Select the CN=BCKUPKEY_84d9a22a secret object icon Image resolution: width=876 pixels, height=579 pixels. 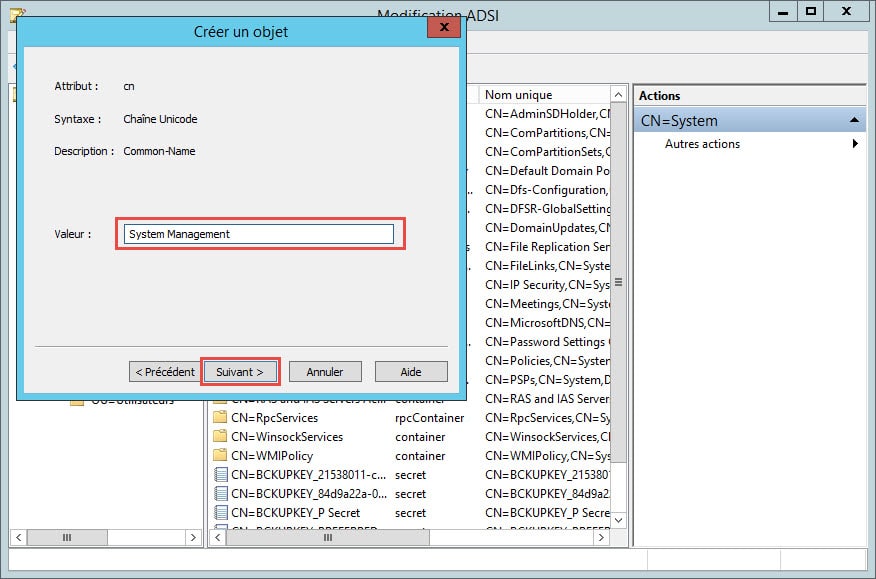[x=221, y=493]
